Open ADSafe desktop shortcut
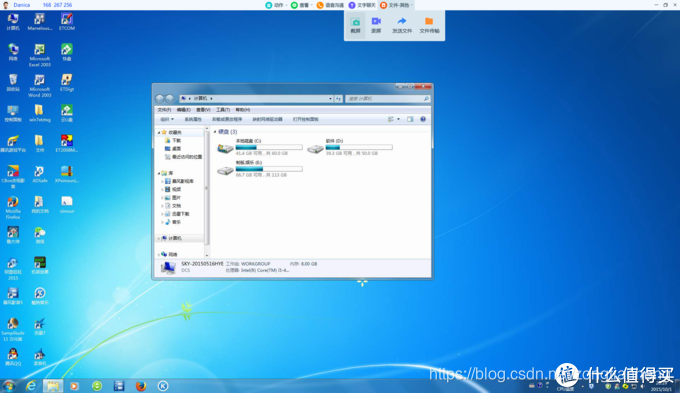The image size is (680, 393). [40, 174]
